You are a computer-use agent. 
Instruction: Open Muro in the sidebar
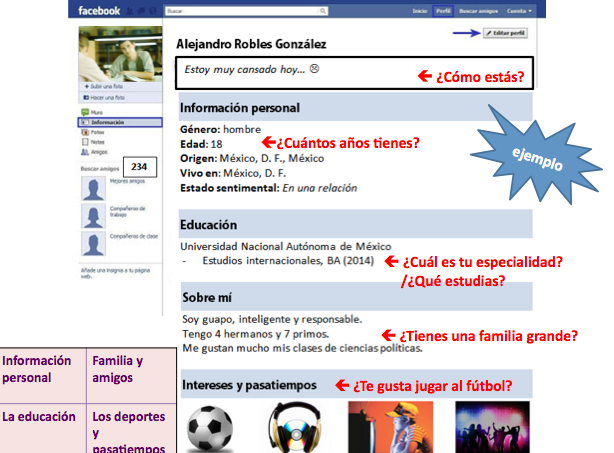pos(97,112)
